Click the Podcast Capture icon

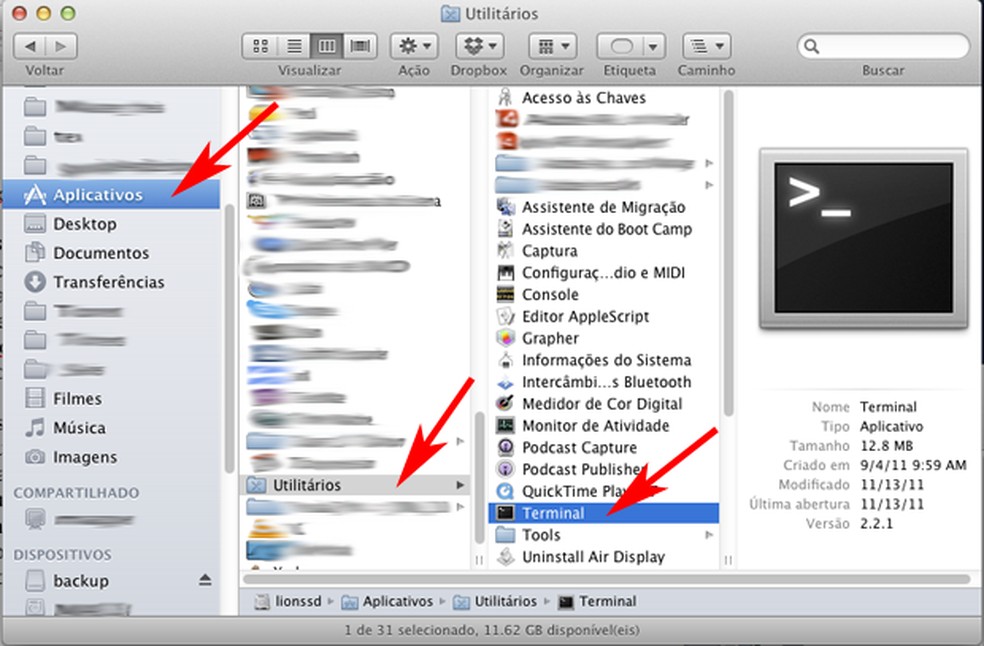click(505, 448)
